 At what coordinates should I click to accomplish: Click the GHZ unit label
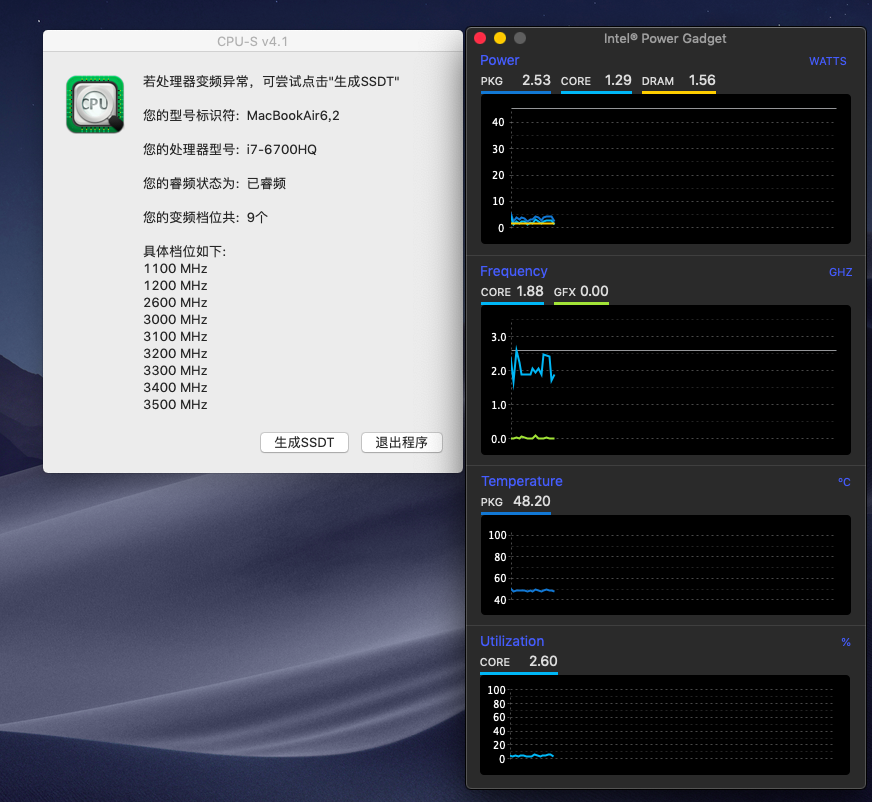[840, 272]
